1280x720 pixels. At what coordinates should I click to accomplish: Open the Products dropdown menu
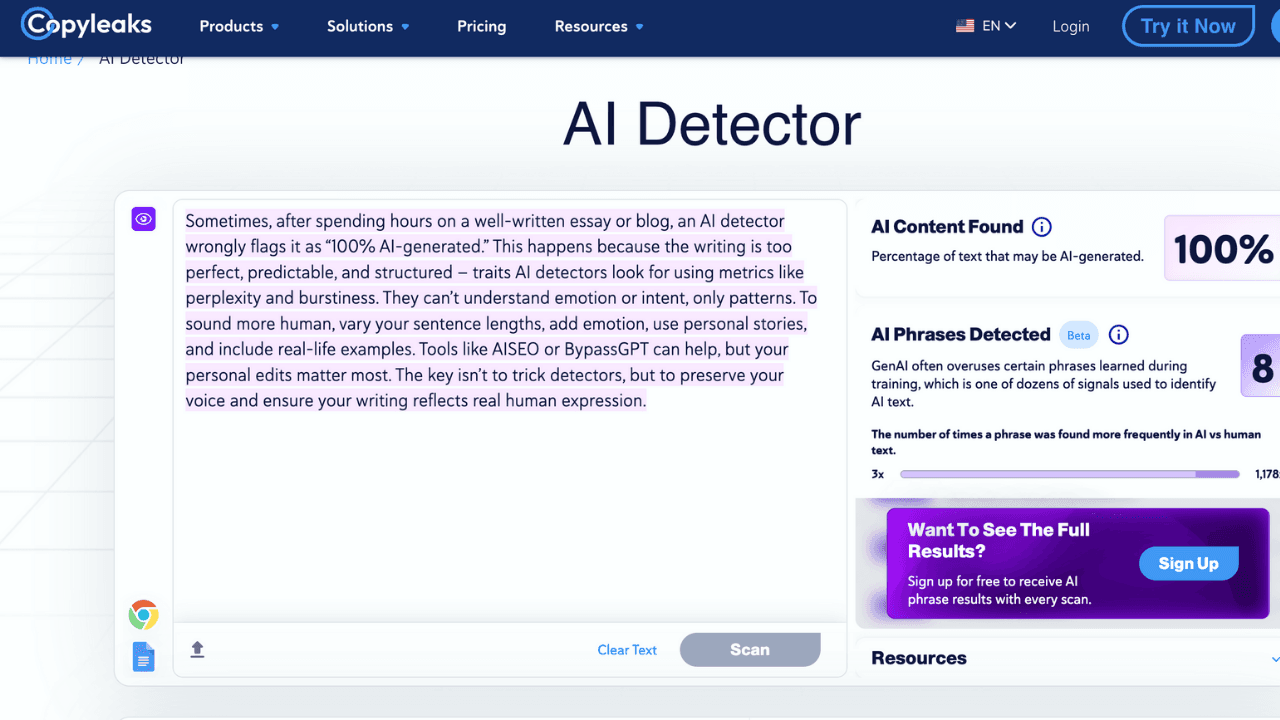click(239, 26)
